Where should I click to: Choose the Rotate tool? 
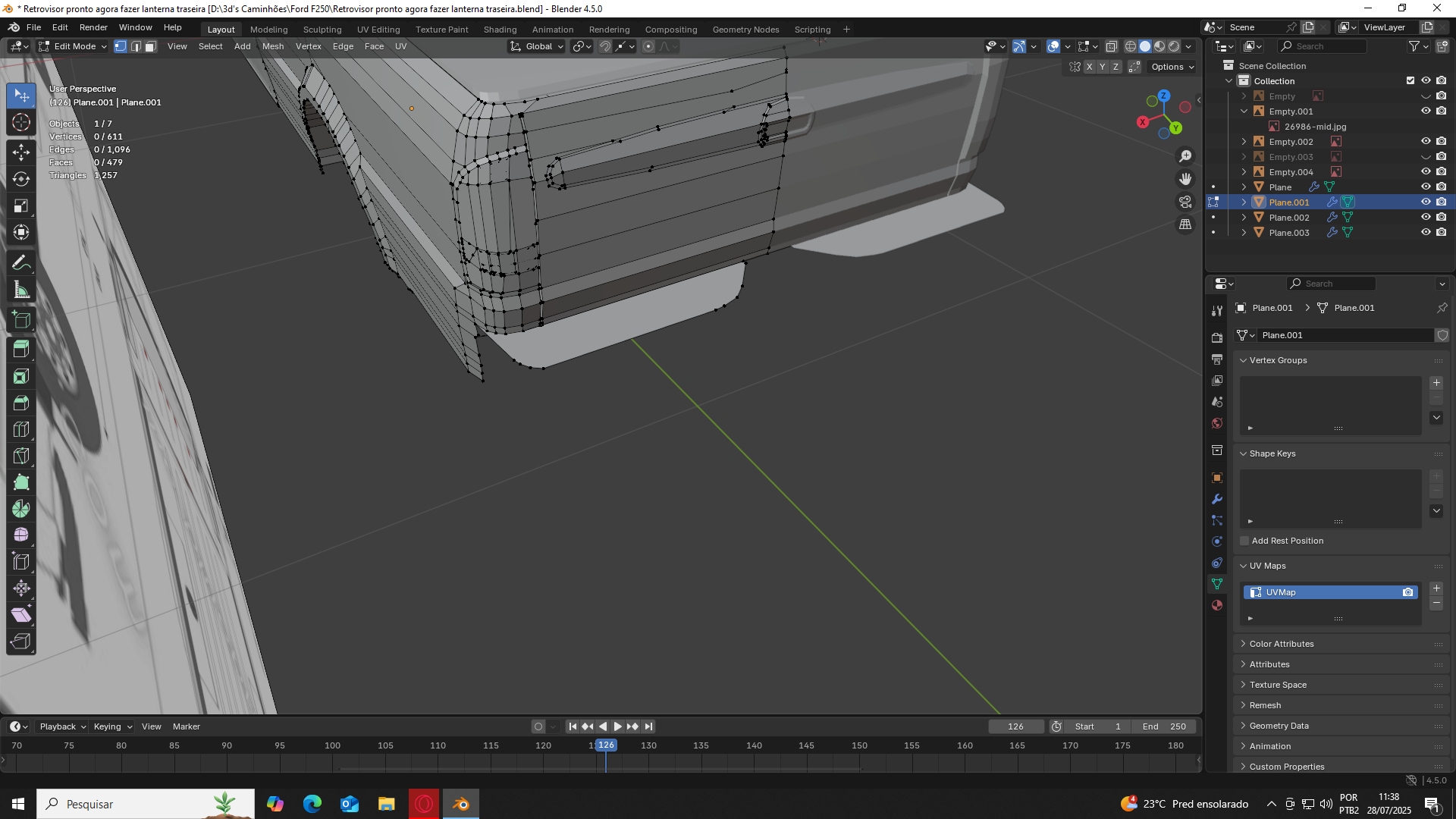[x=21, y=179]
